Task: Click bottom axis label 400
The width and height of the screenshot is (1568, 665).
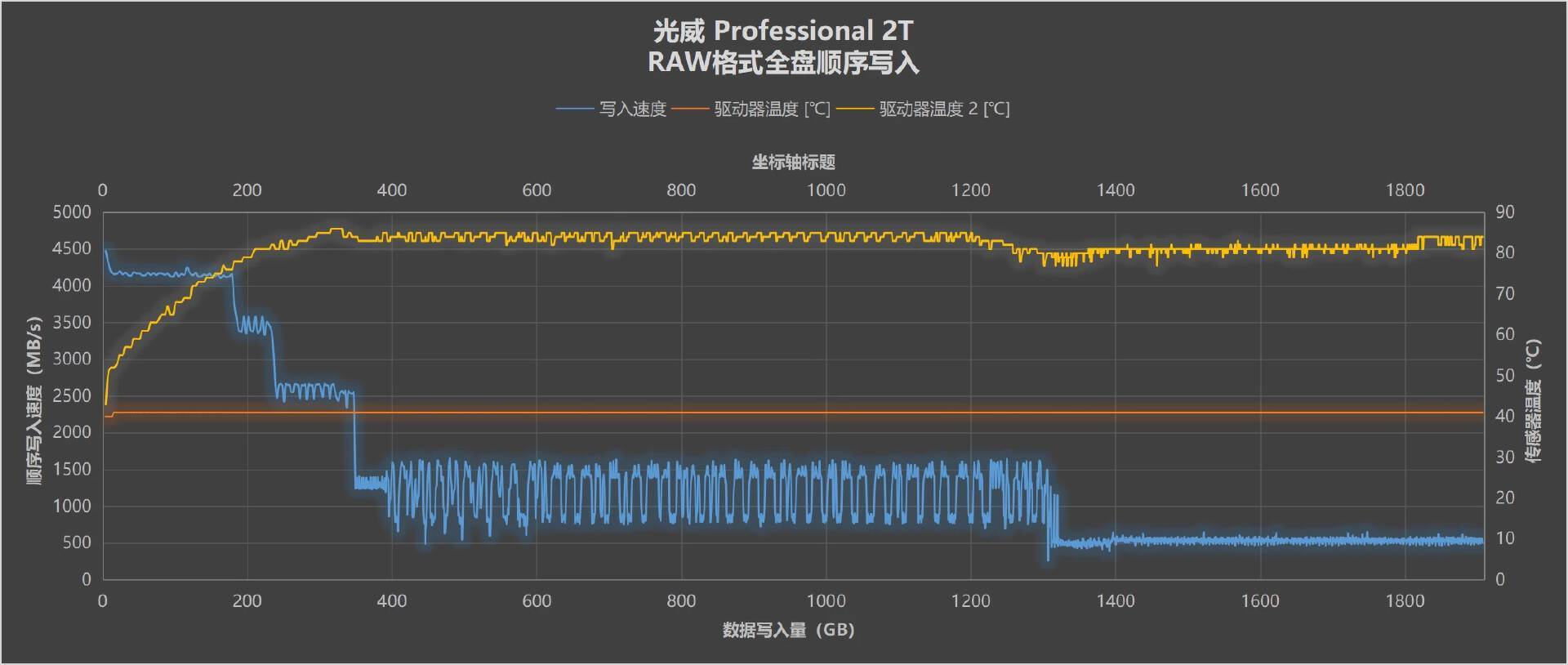Action: [391, 601]
